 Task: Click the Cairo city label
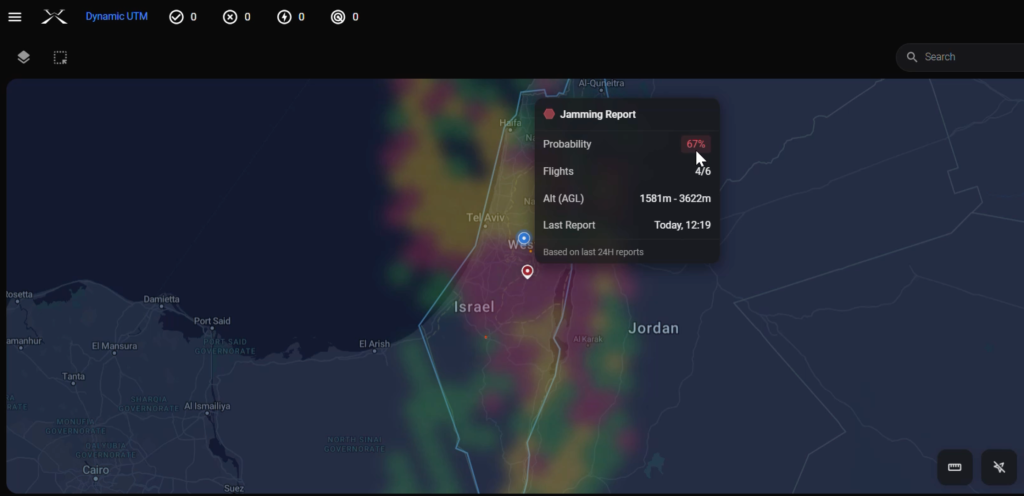click(x=96, y=470)
